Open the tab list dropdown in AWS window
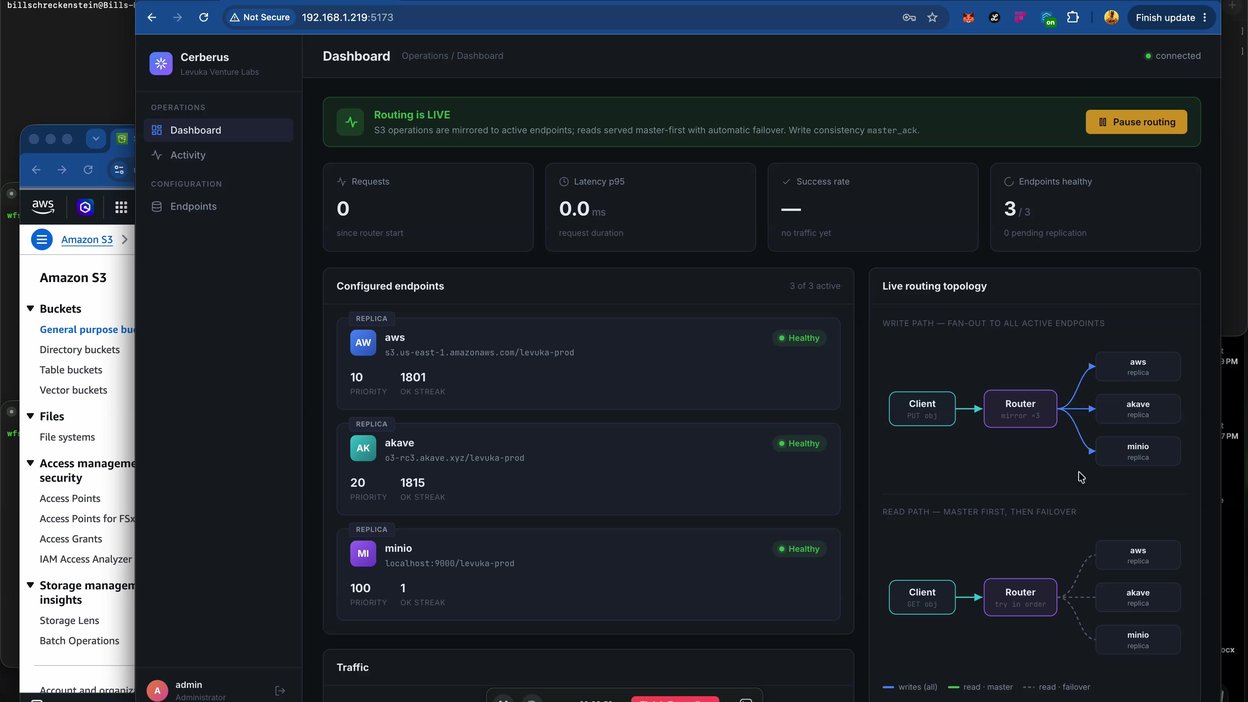1248x702 pixels. click(95, 139)
